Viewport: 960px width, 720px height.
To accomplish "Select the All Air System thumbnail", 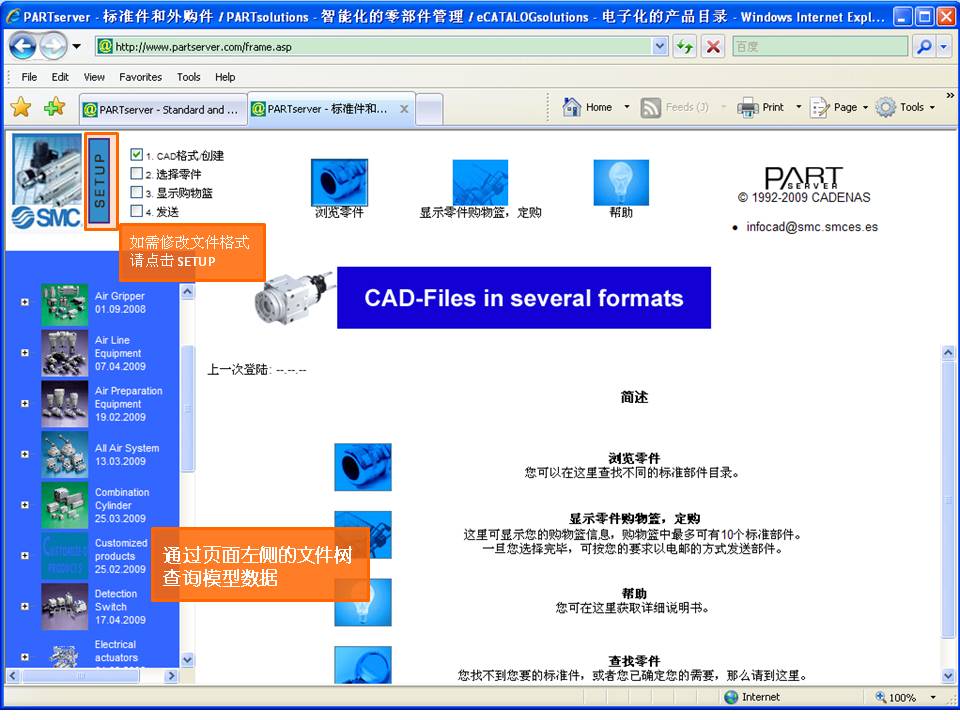I will coord(64,455).
